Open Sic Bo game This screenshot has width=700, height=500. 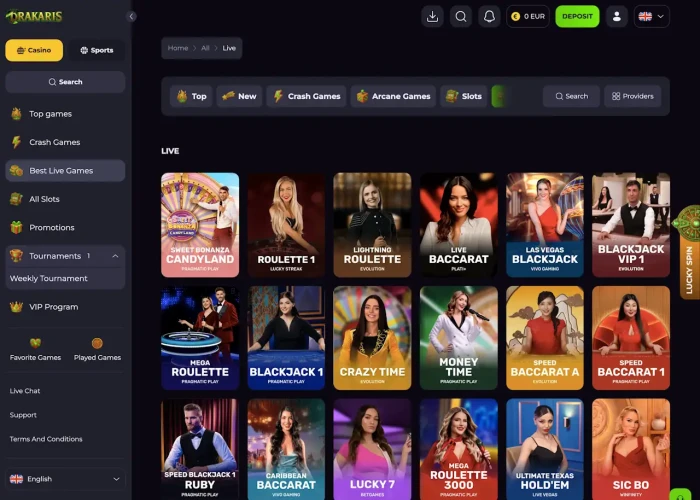tap(631, 449)
